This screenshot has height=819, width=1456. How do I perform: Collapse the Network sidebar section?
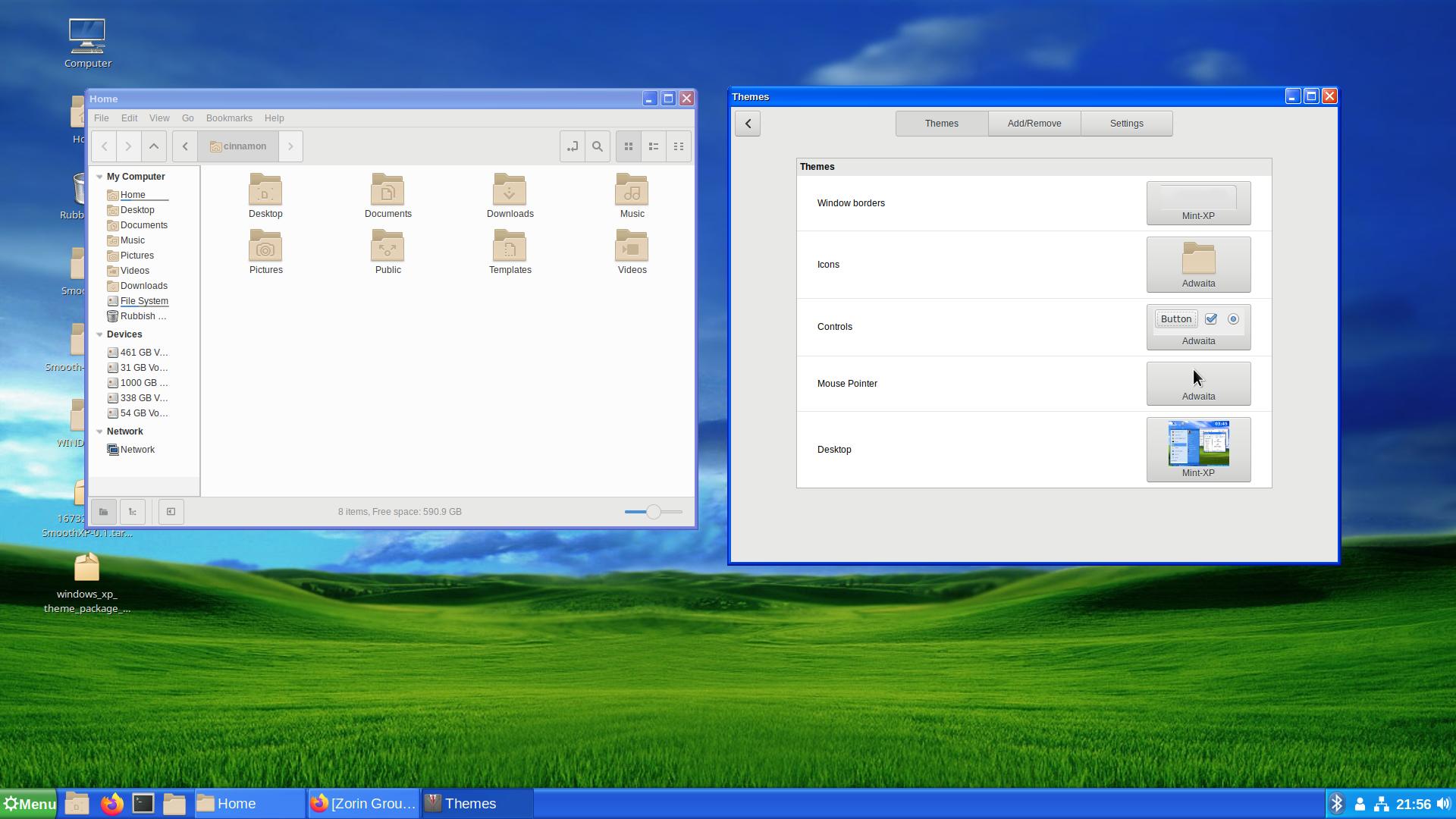(99, 431)
